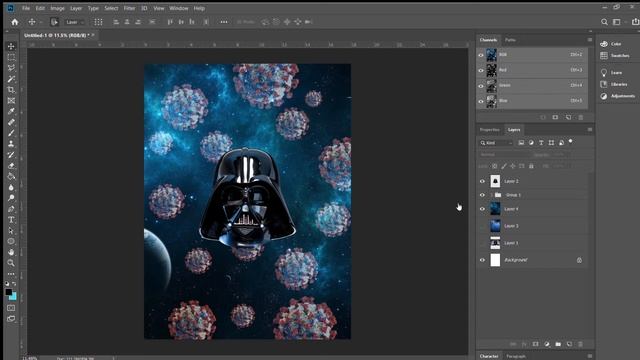Select the Rectangular Marquee tool

pos(11,57)
